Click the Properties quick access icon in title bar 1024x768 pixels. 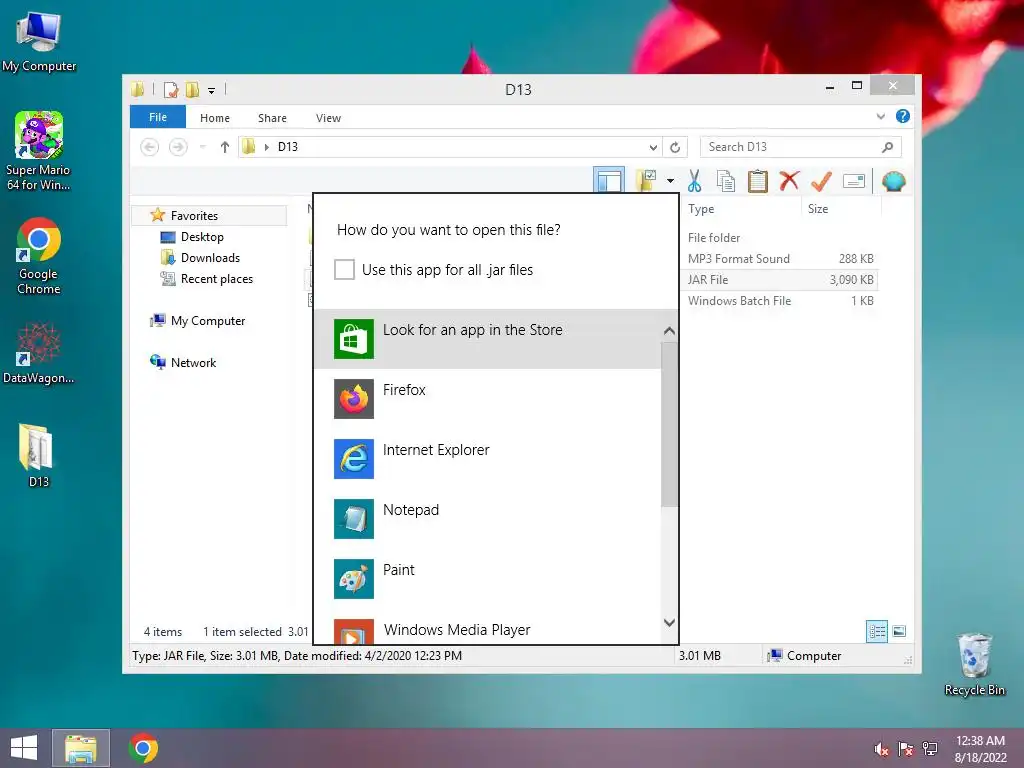(x=171, y=89)
